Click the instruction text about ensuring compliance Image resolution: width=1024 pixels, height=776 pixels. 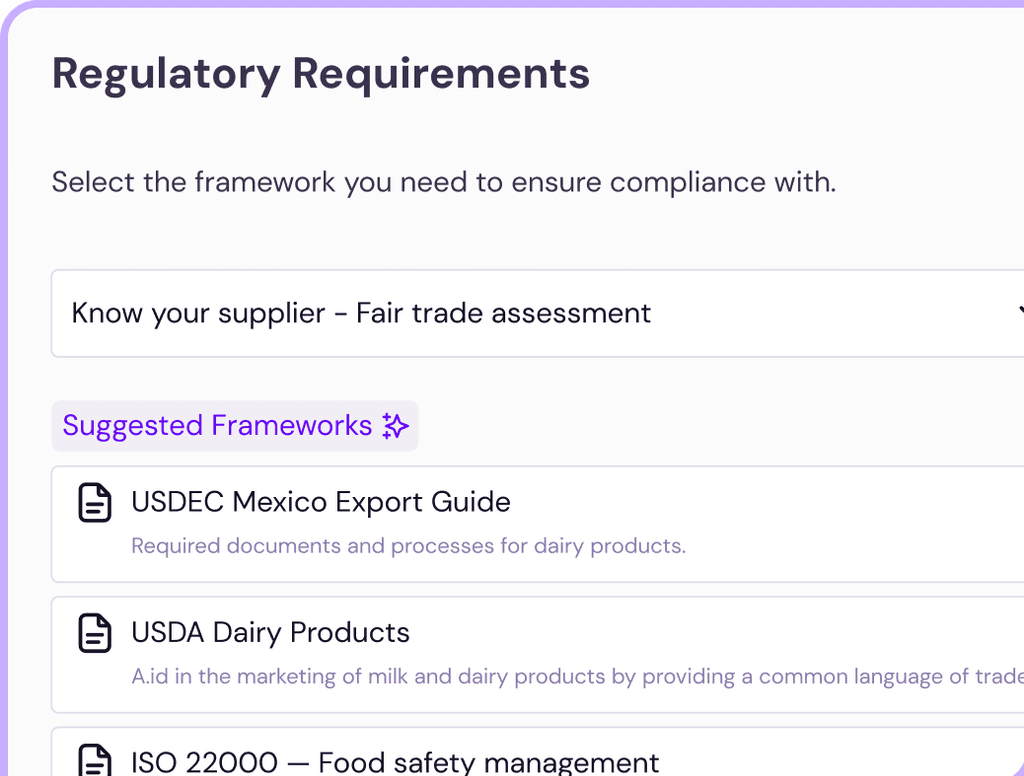443,182
